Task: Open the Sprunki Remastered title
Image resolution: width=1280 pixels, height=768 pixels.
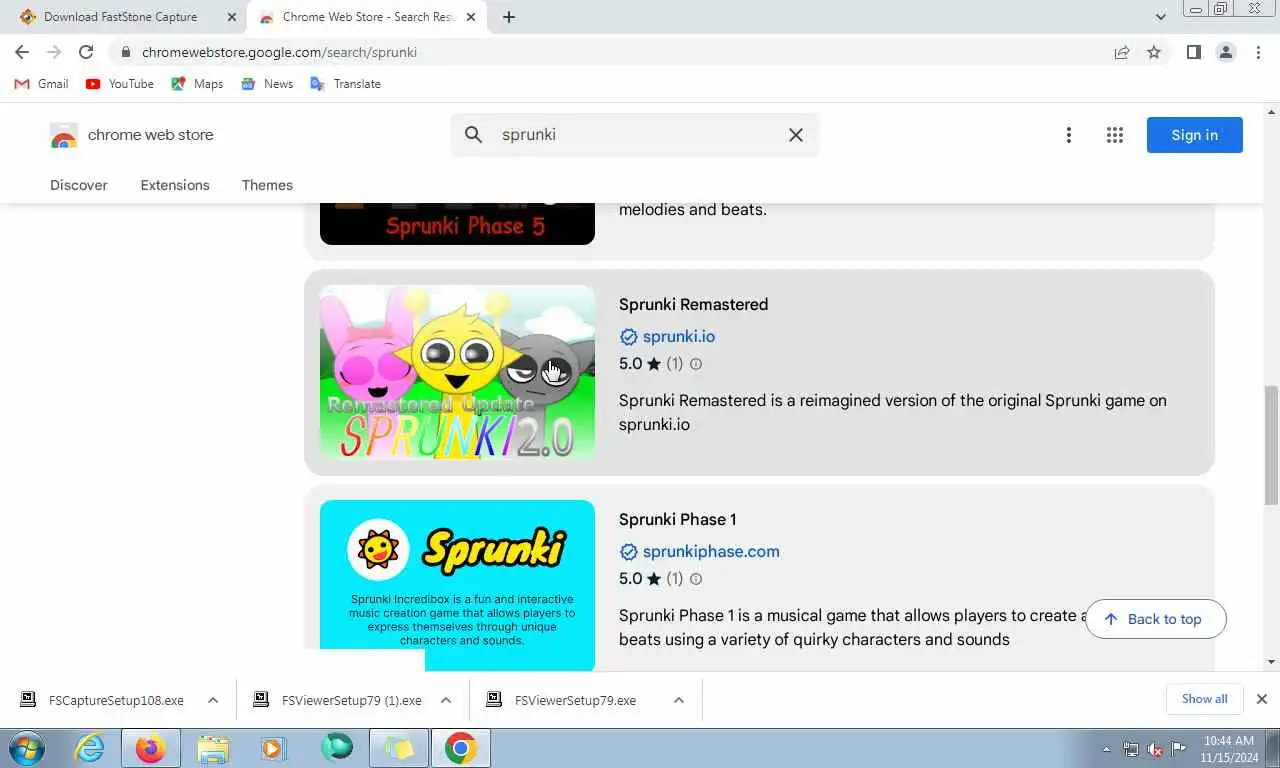Action: (693, 304)
